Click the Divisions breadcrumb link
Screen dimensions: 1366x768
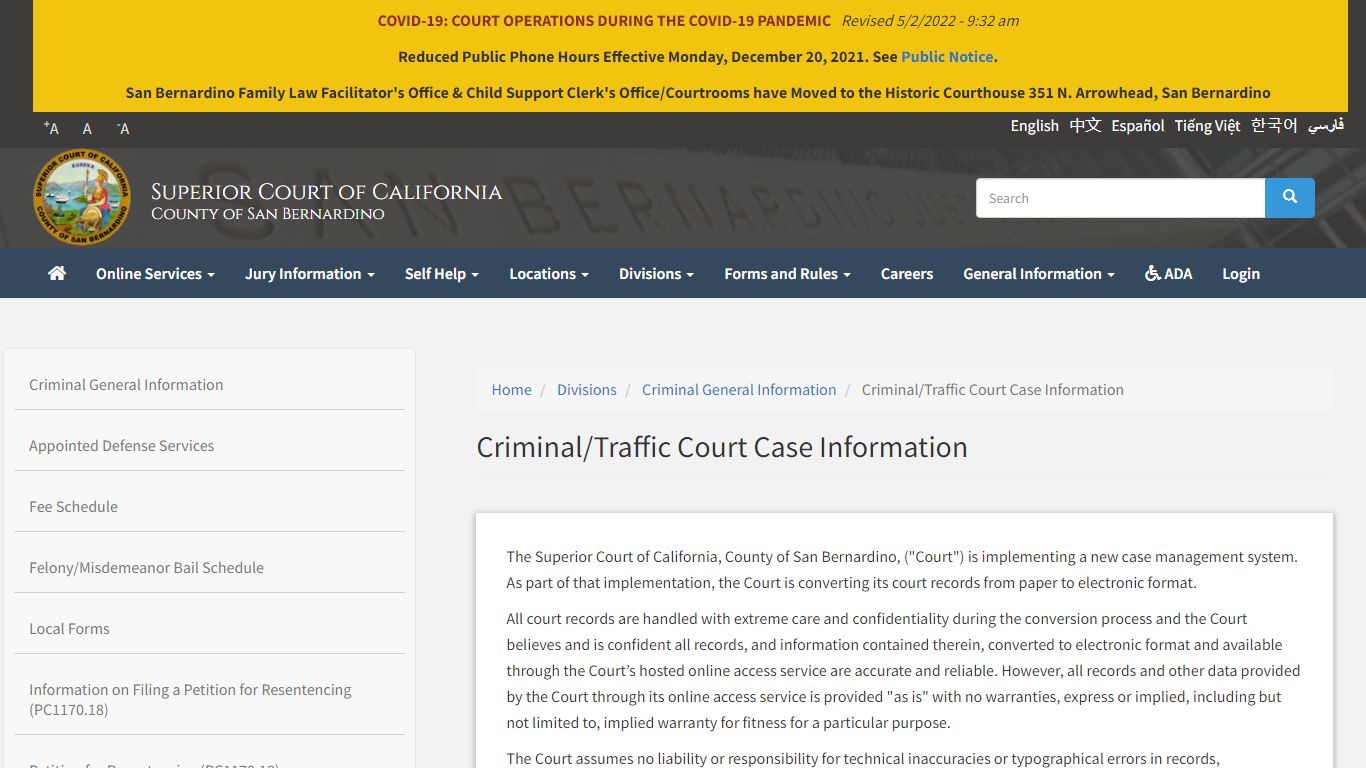(586, 389)
